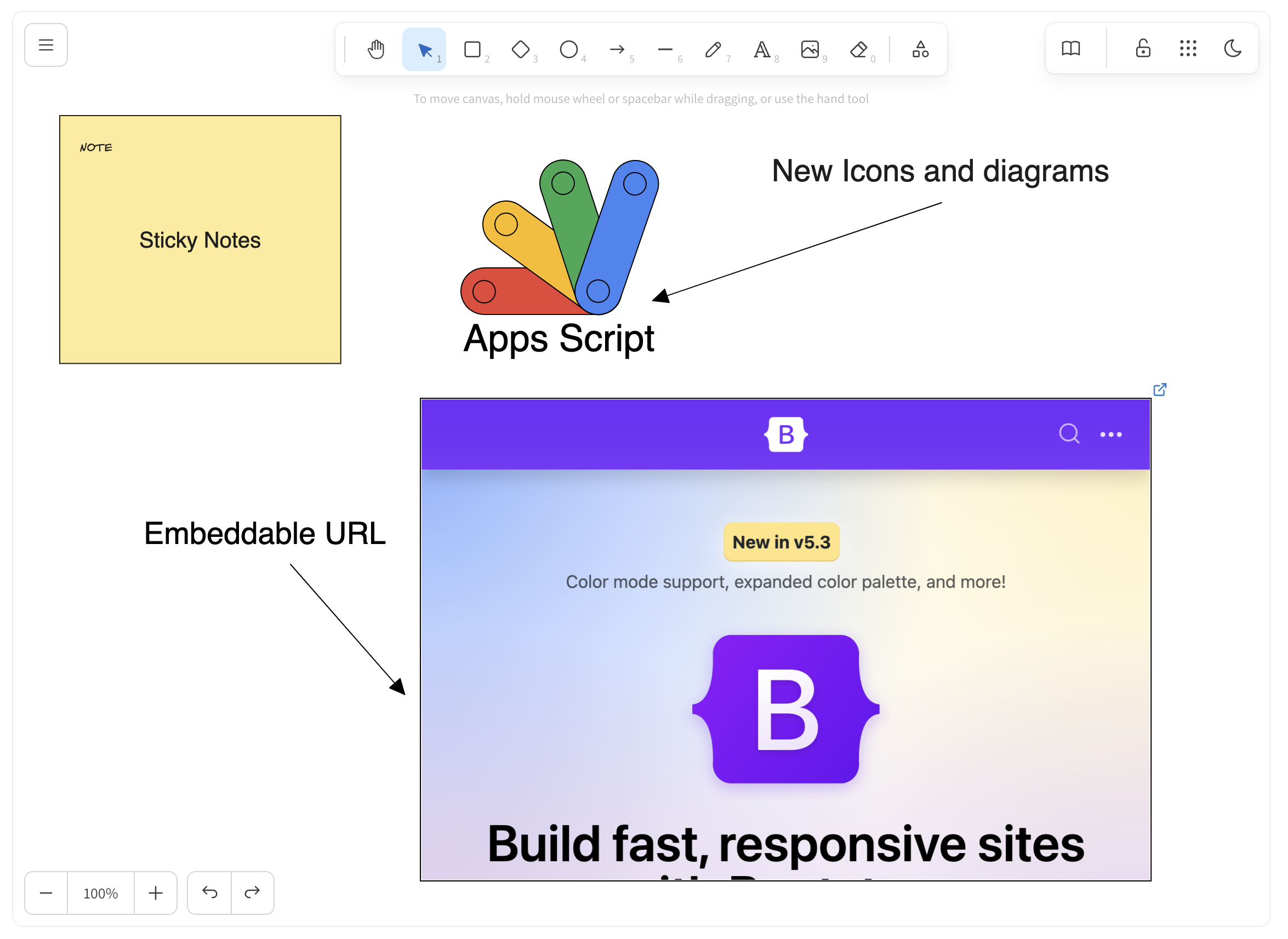Select the Rectangle shape tool
Viewport: 1288px width, 939px height.
point(472,49)
